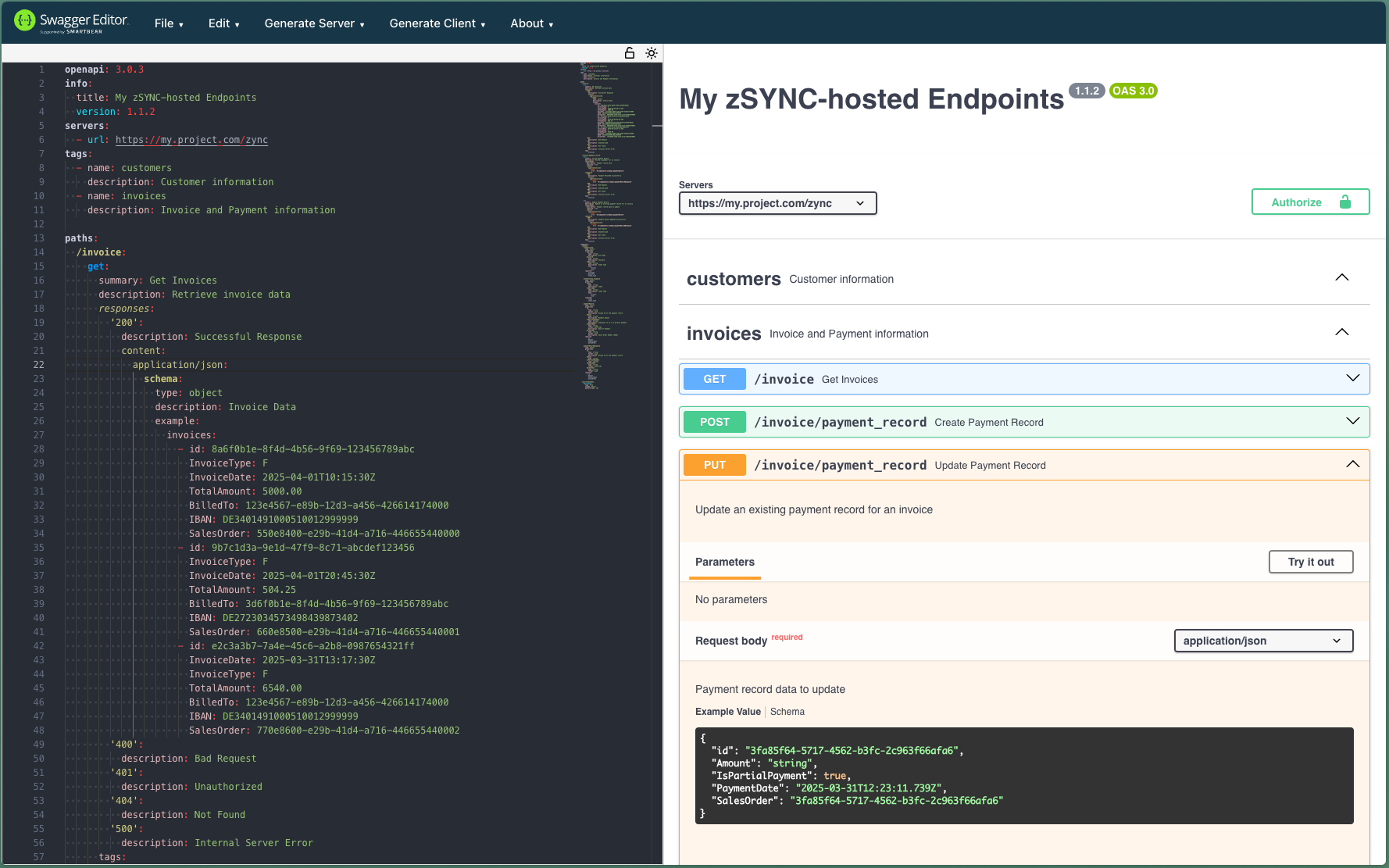1389x868 pixels.
Task: Click the 'name: customers' editor line
Action: point(129,168)
